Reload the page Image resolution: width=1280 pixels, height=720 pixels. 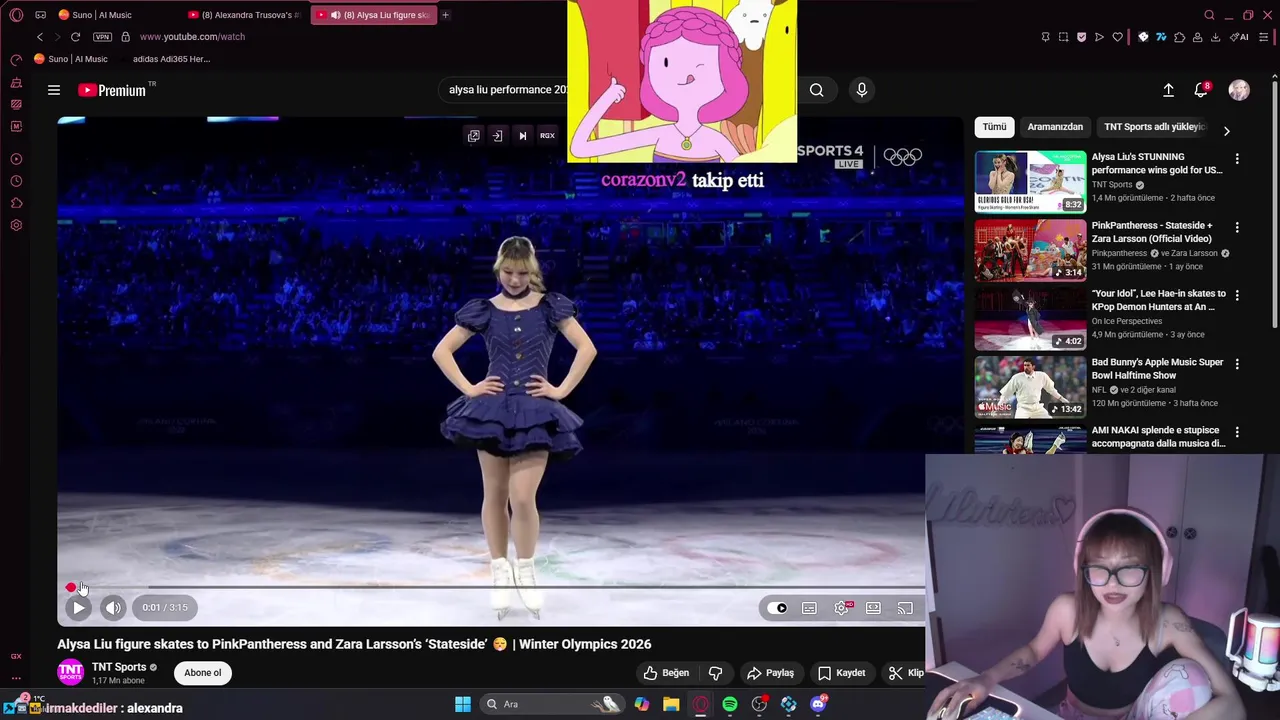75,37
